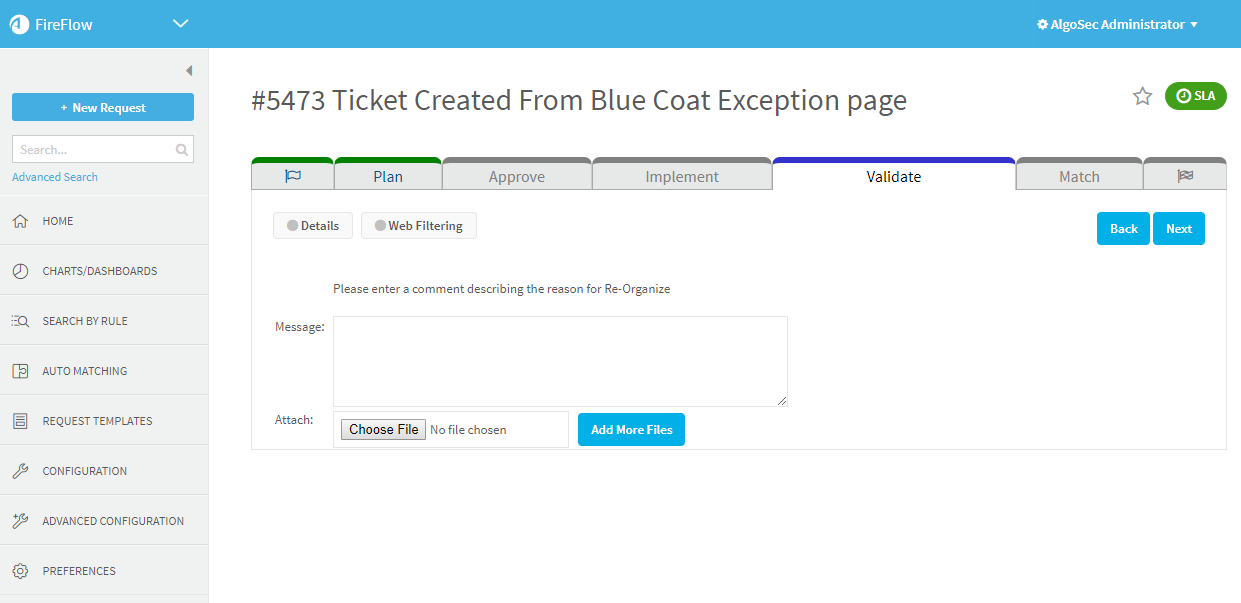Viewport: 1241px width, 603px height.
Task: Open the Auto Matching icon
Action: (x=20, y=371)
